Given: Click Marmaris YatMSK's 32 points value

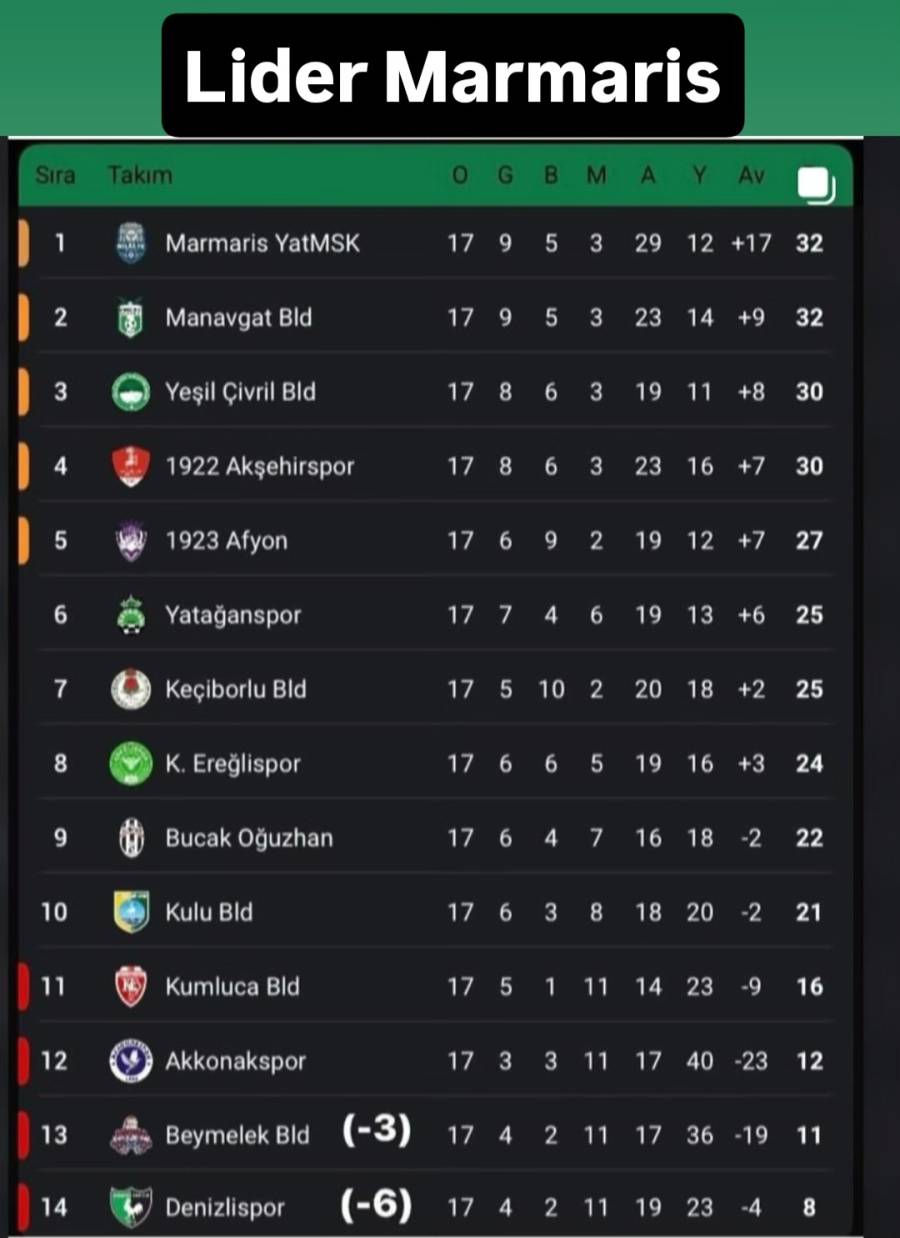Looking at the screenshot, I should point(809,243).
